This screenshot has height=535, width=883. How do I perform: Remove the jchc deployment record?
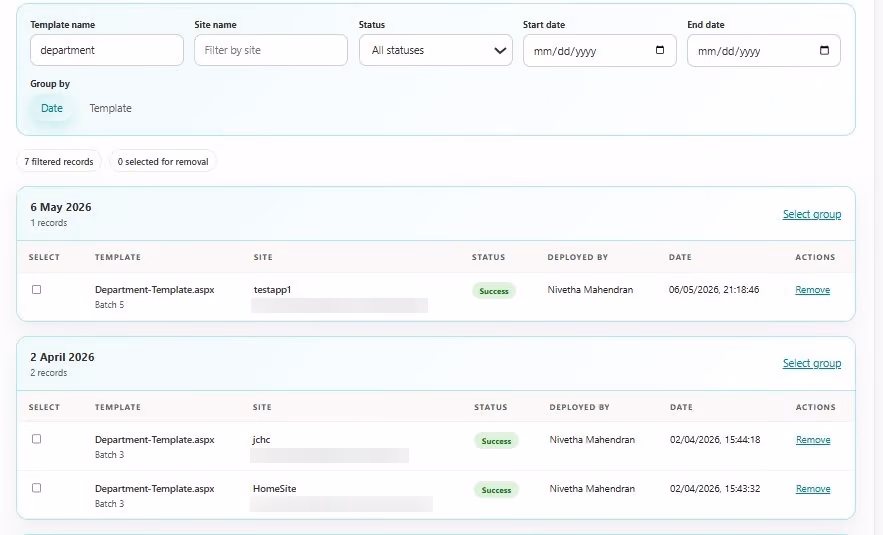click(813, 439)
